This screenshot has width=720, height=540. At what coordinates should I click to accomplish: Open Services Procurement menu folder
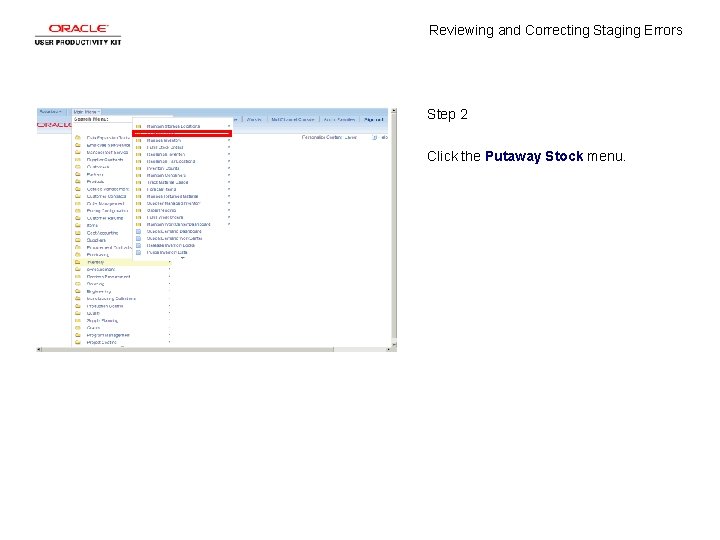(108, 277)
